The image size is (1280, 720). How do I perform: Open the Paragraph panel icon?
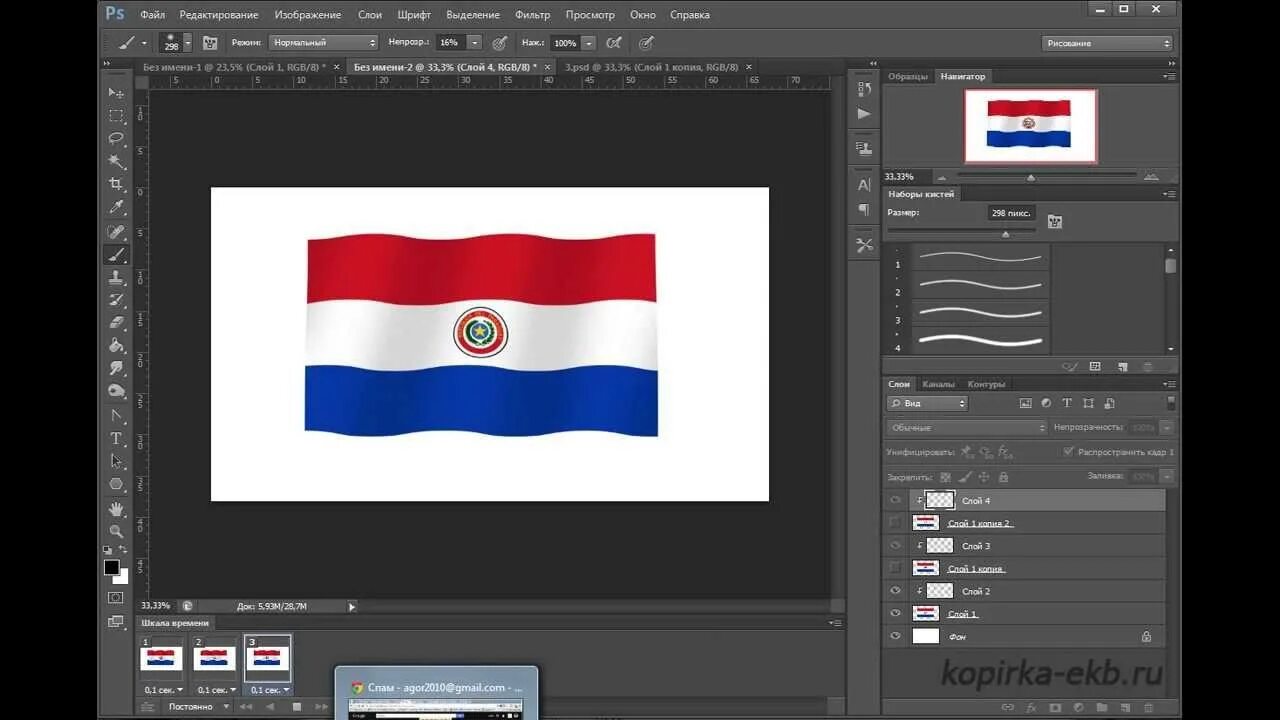pos(864,210)
